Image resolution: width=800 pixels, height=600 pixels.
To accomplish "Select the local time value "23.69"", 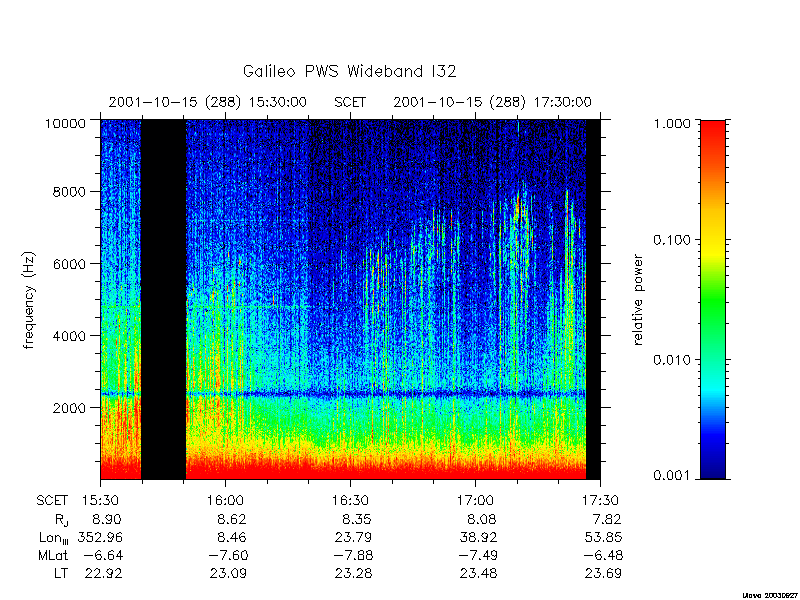I will pos(603,573).
